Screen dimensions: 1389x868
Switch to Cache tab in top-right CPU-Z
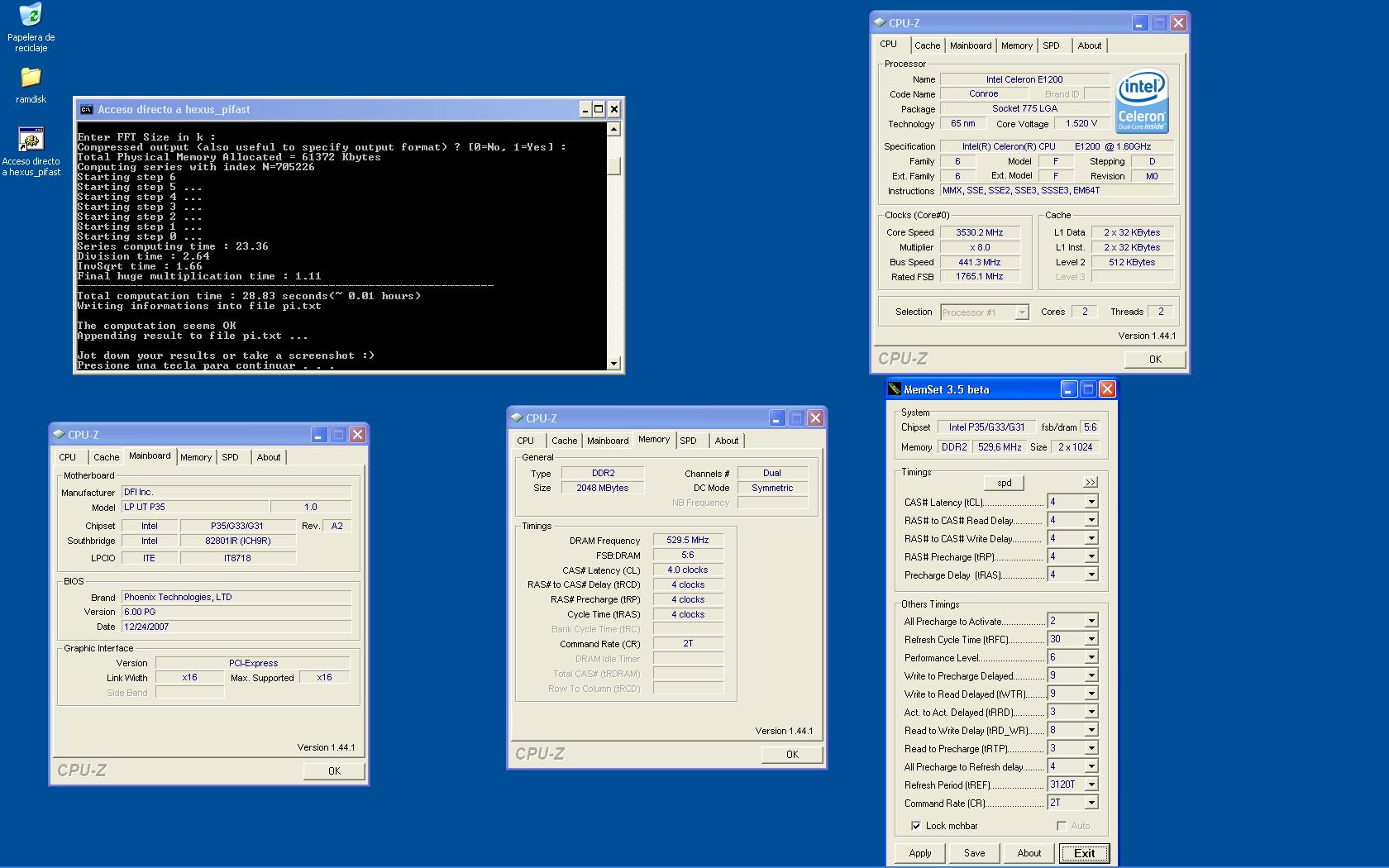coord(927,45)
